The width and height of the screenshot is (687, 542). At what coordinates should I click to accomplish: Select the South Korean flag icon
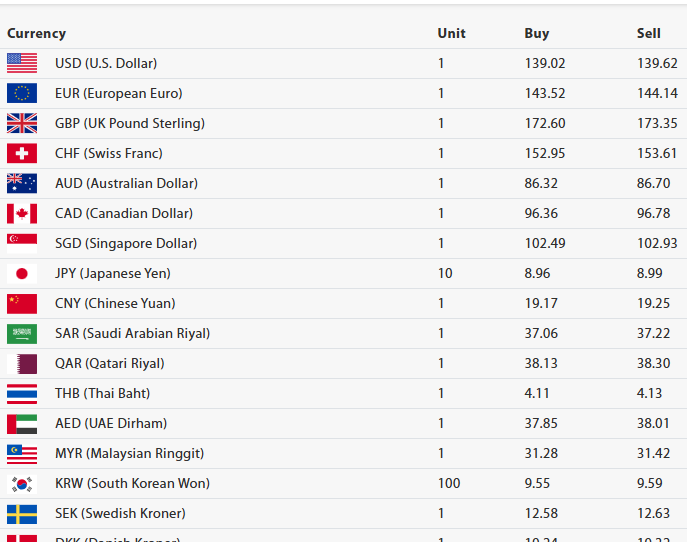22,483
